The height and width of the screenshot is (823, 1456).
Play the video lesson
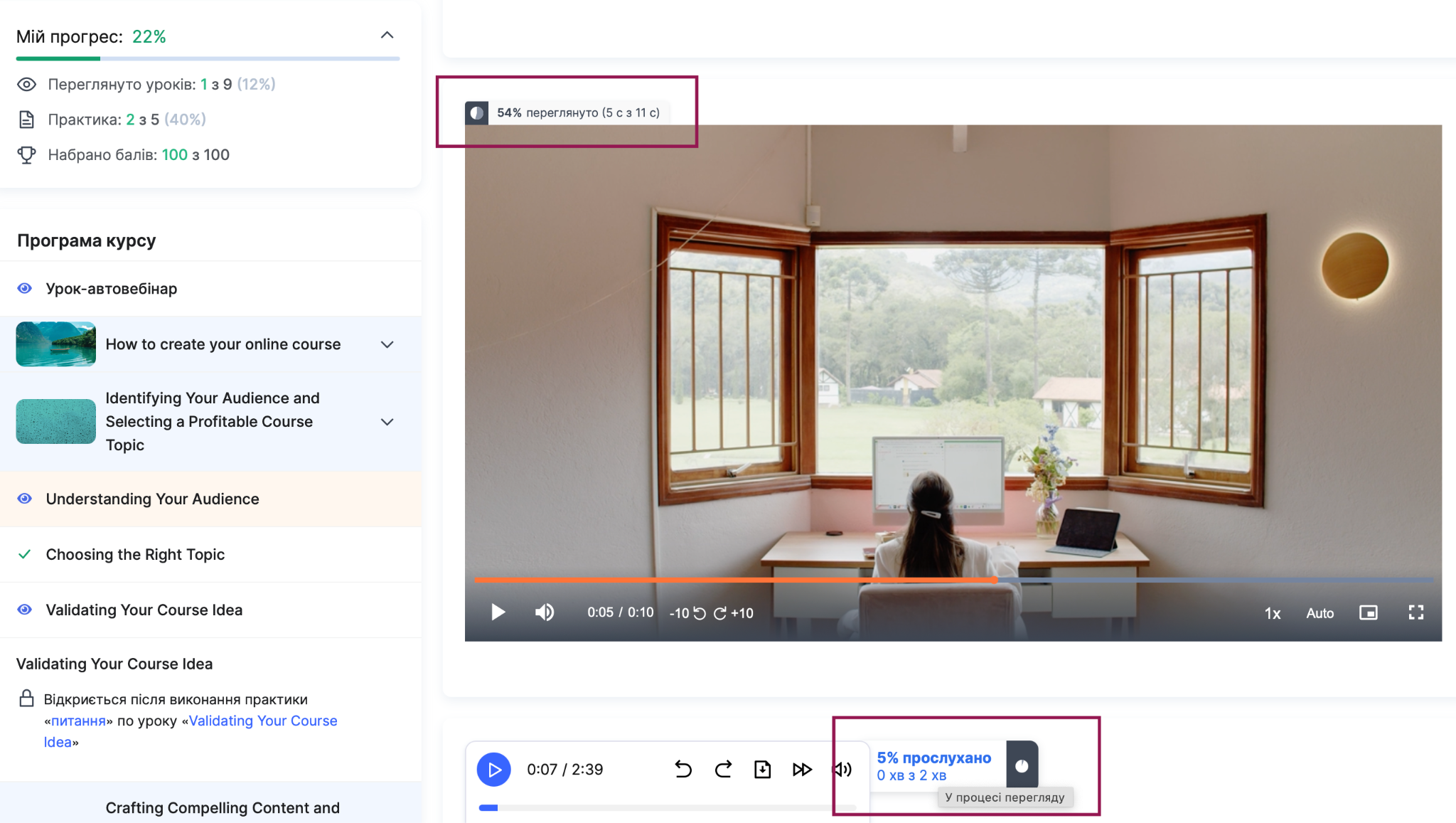(x=498, y=612)
